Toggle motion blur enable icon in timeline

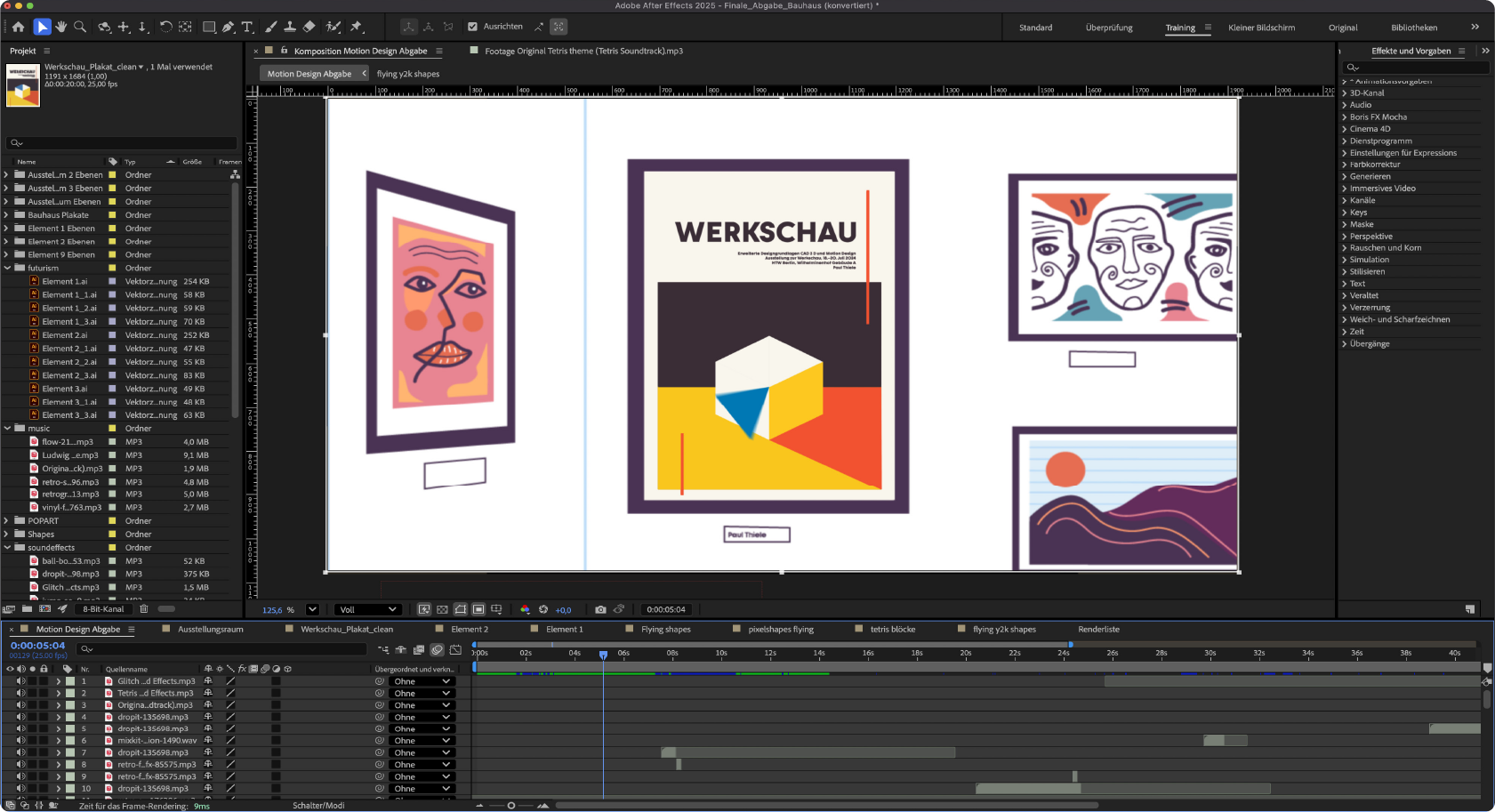(437, 650)
